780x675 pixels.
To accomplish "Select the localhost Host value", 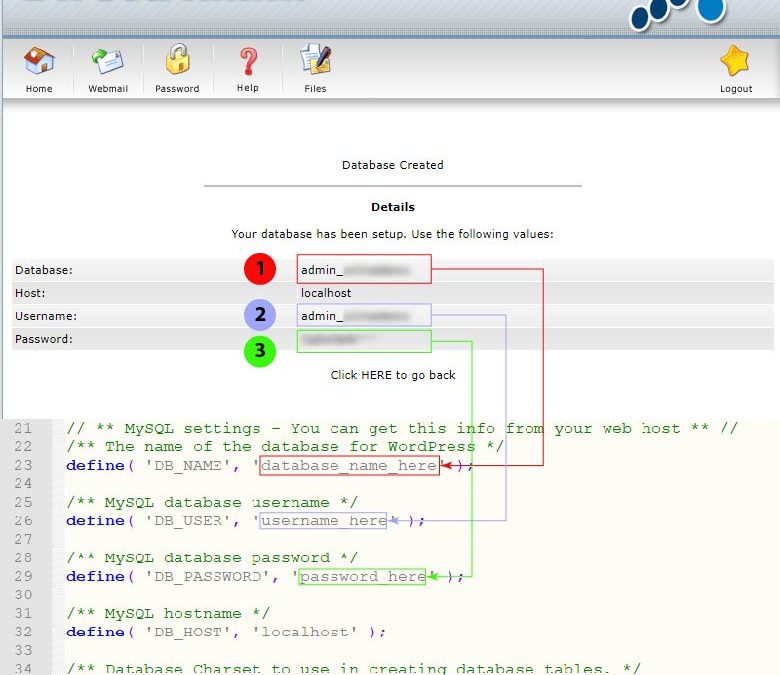I will pos(326,293).
